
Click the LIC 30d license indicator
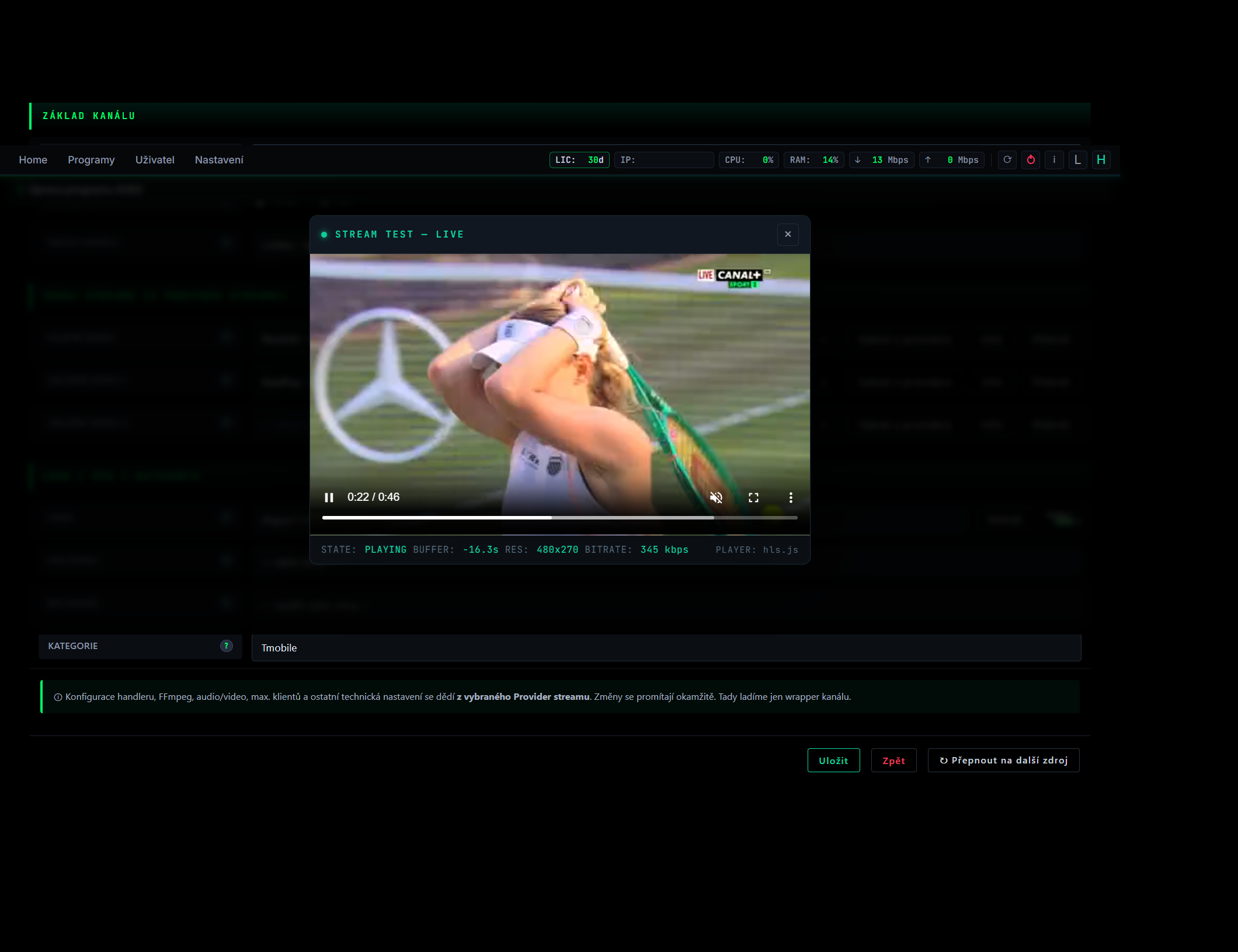pyautogui.click(x=579, y=159)
